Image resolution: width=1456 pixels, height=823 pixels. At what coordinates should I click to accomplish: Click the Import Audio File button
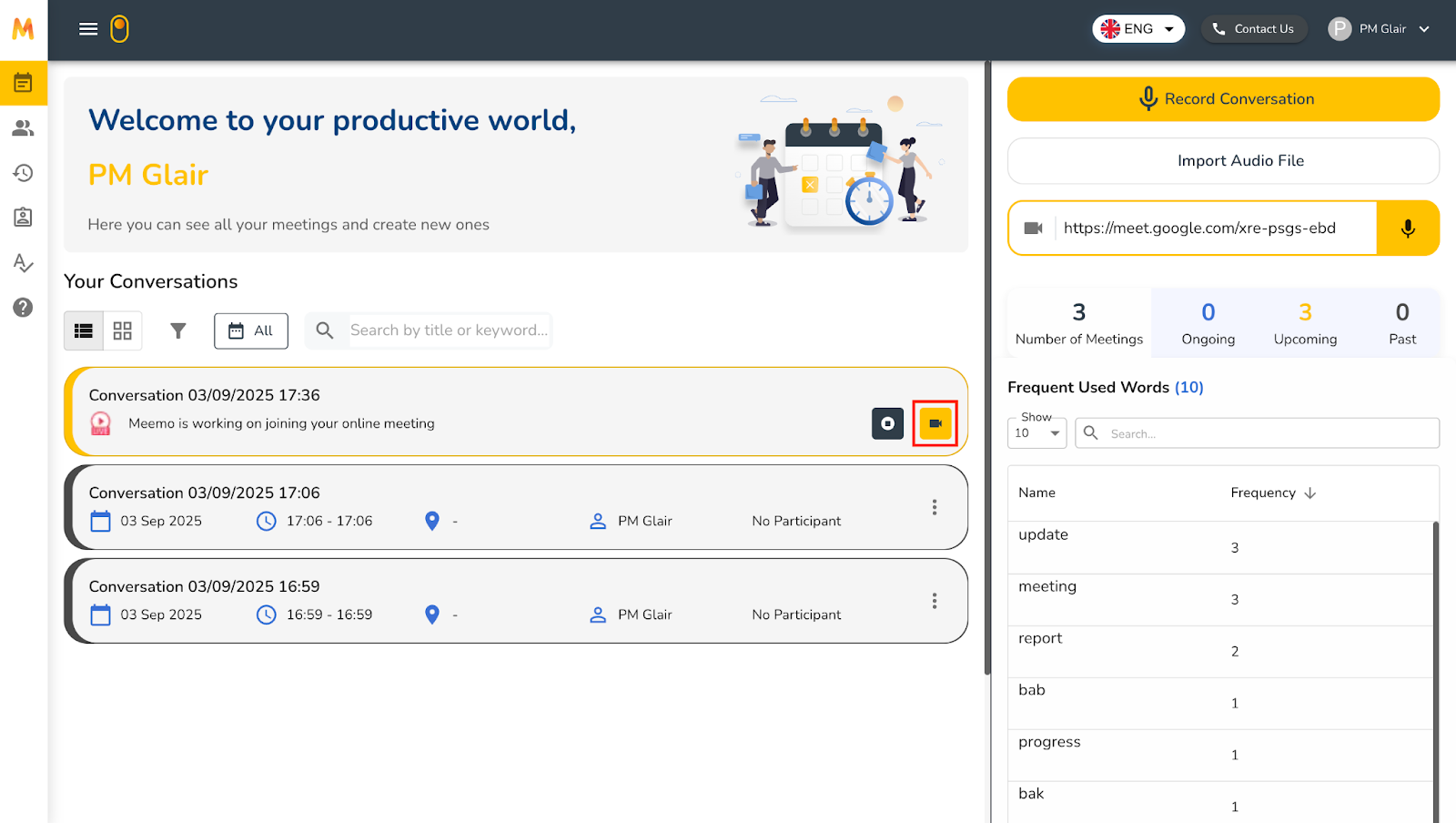[1223, 161]
